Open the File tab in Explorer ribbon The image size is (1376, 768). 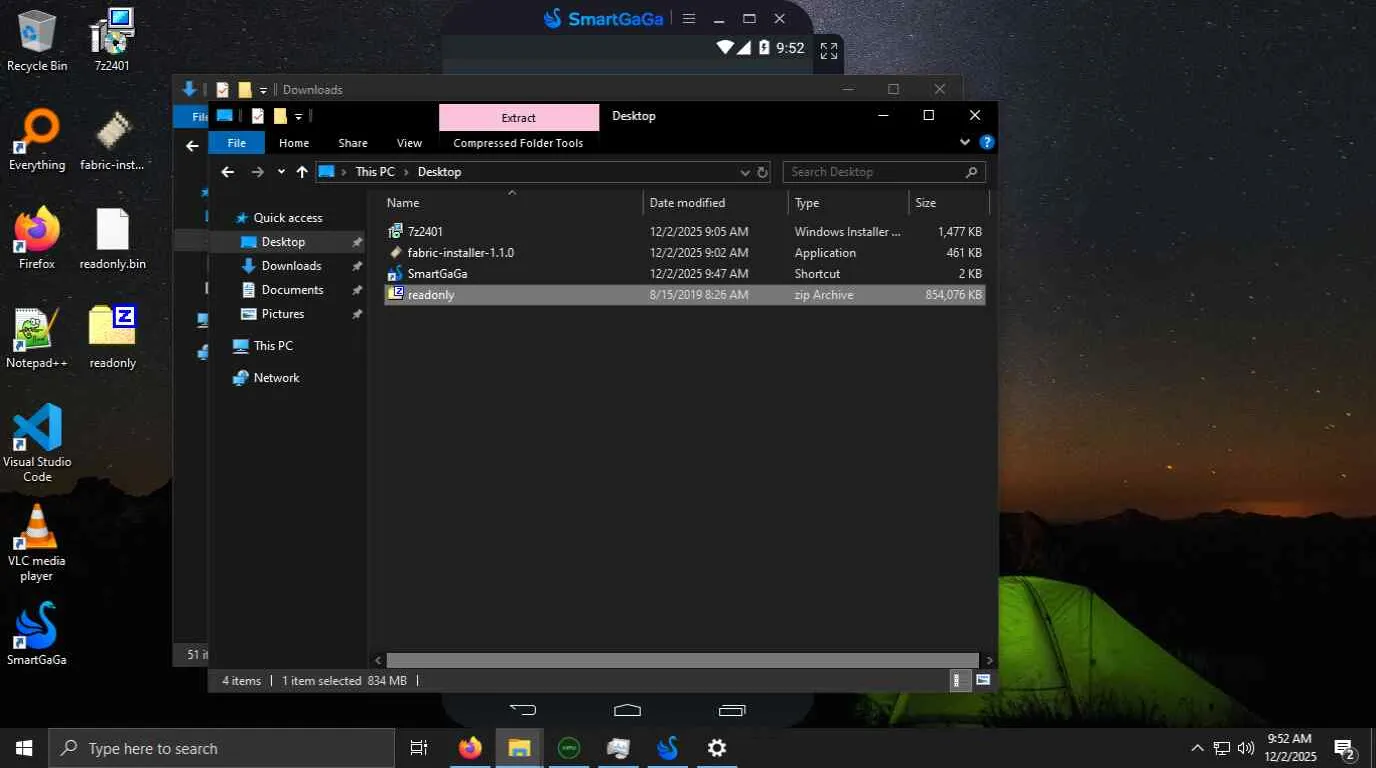pyautogui.click(x=237, y=143)
